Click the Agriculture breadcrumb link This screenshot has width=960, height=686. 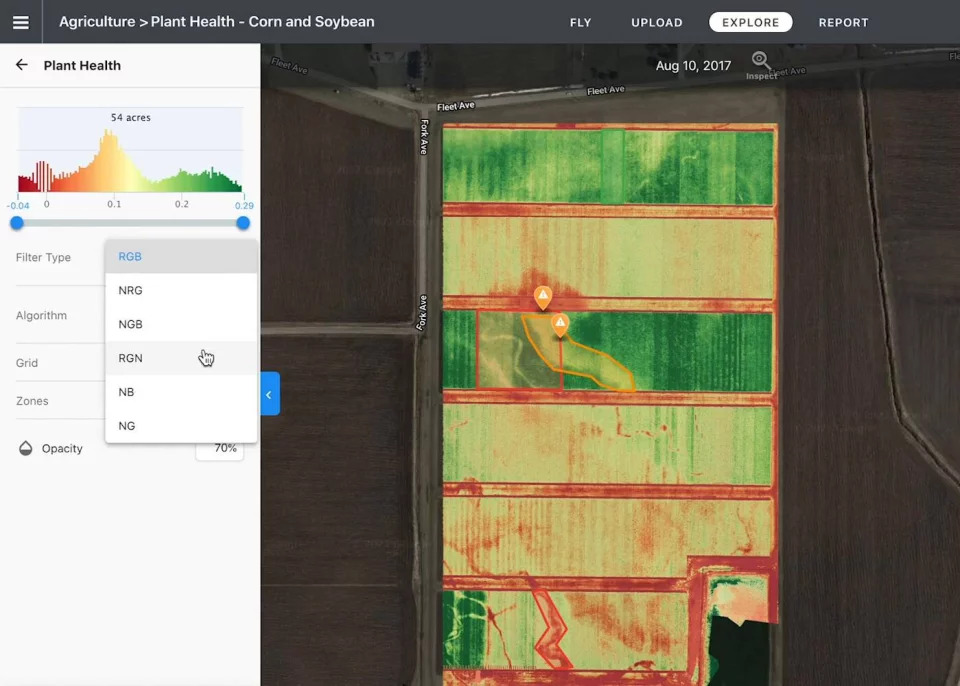[97, 22]
